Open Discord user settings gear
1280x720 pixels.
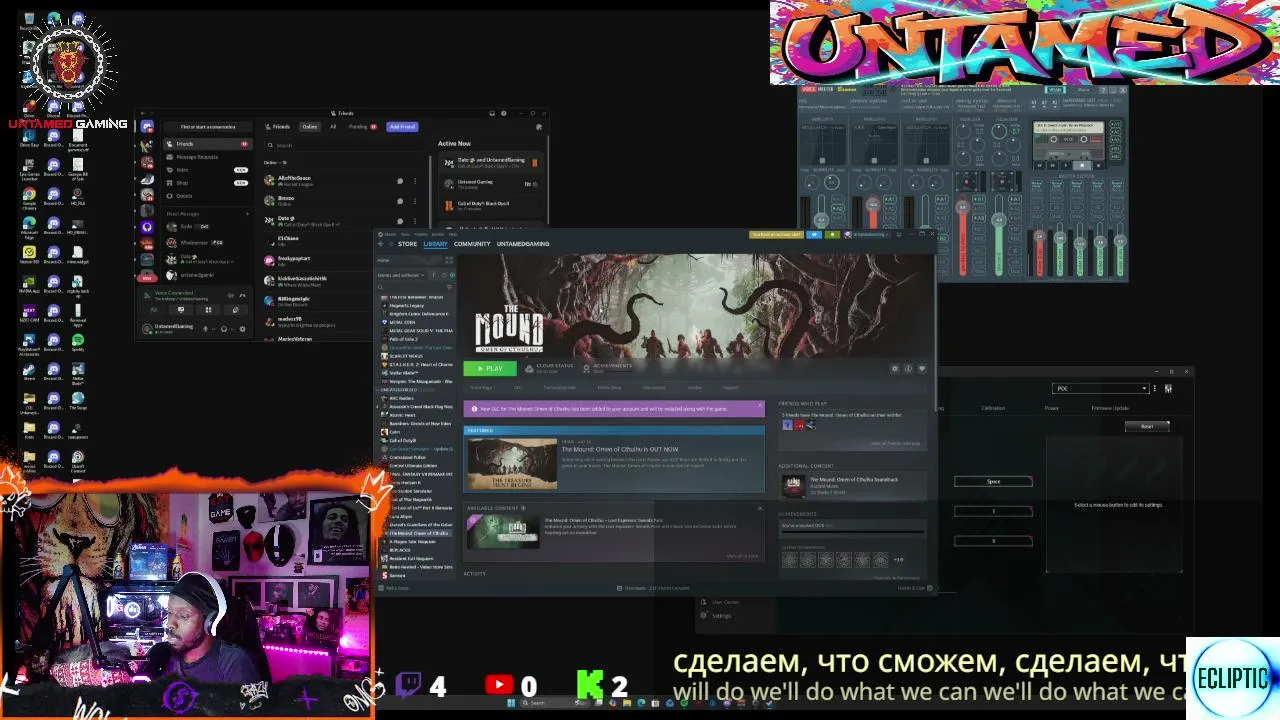(x=243, y=329)
